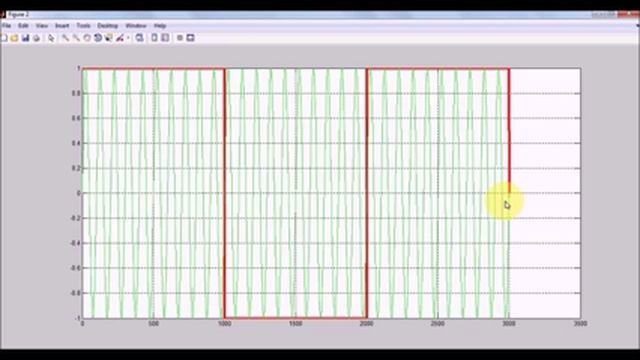This screenshot has width=640, height=360.
Task: Save the figure with the floppy disk icon
Action: [25, 38]
